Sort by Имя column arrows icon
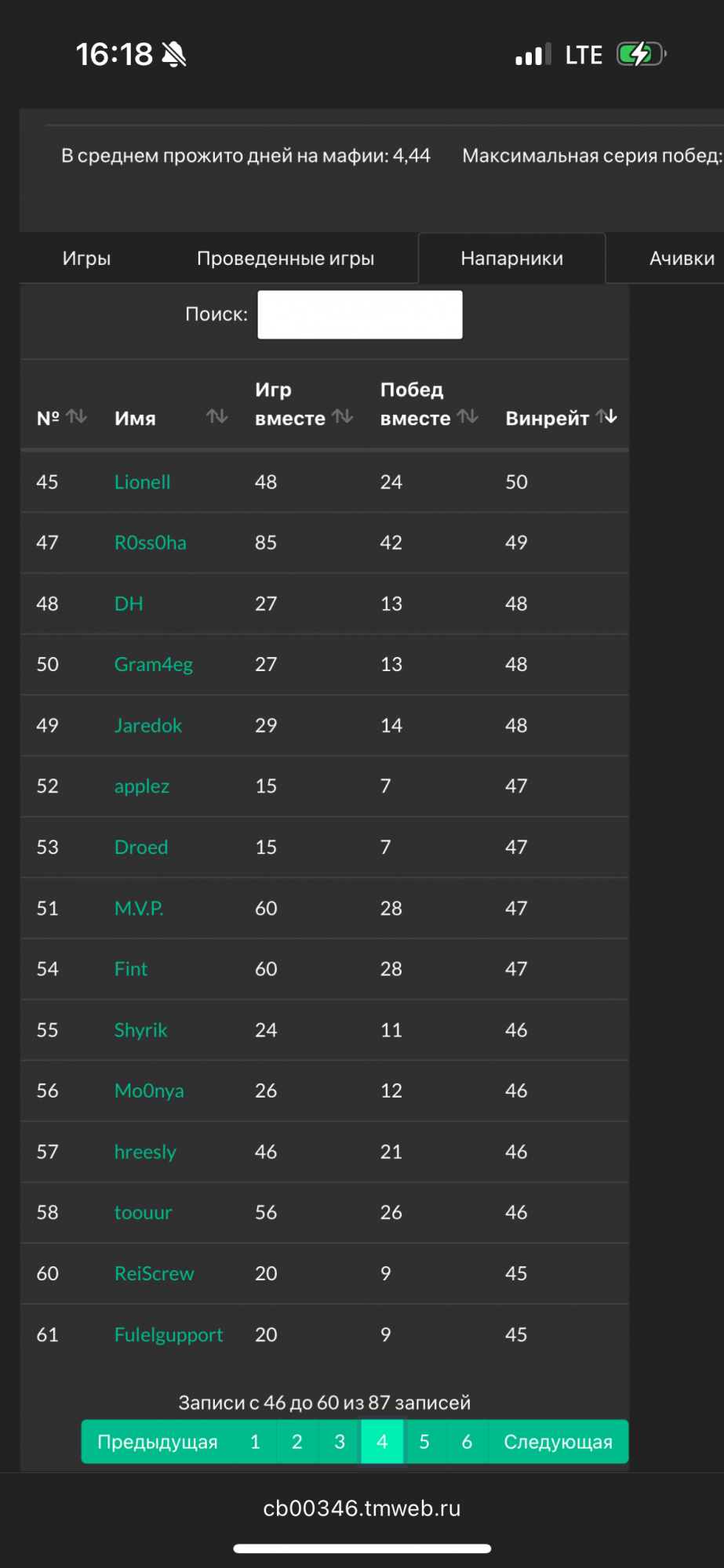 click(x=217, y=416)
